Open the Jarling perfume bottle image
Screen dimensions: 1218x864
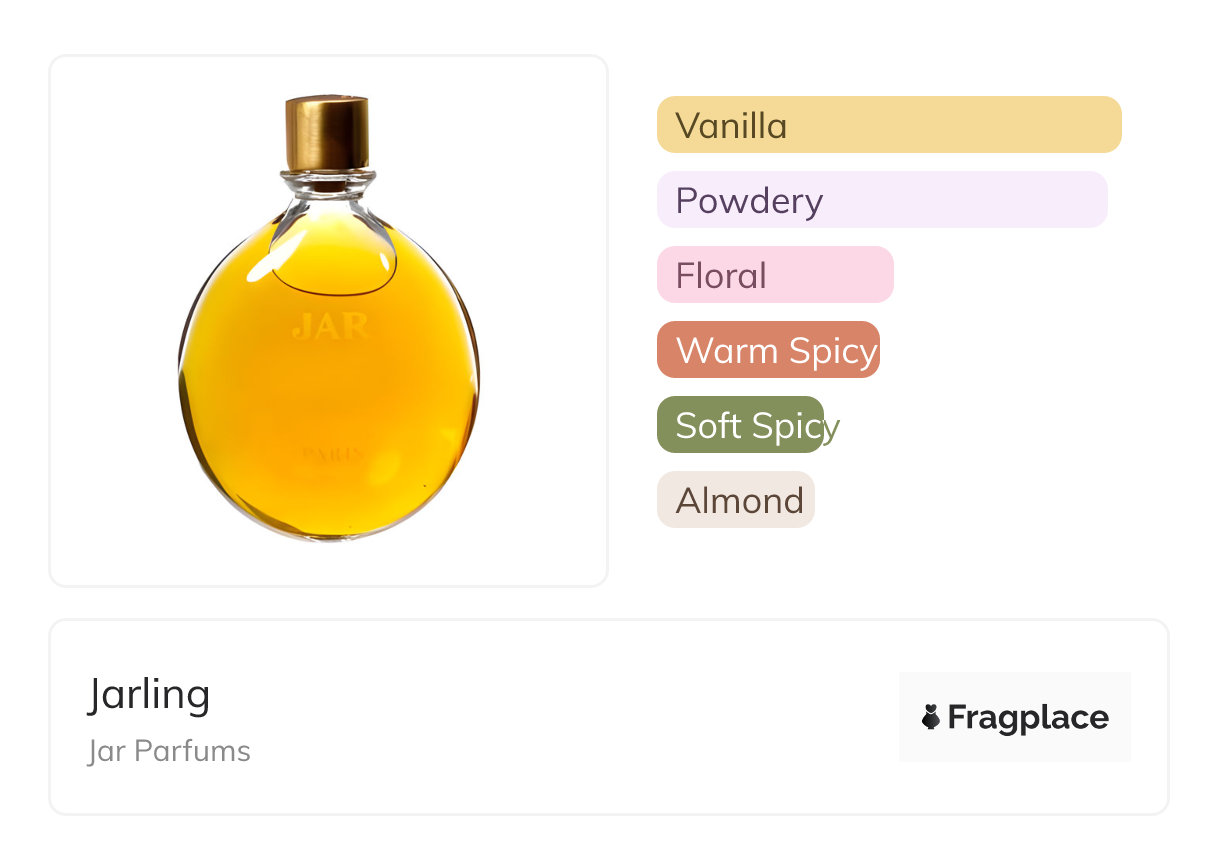[x=328, y=320]
